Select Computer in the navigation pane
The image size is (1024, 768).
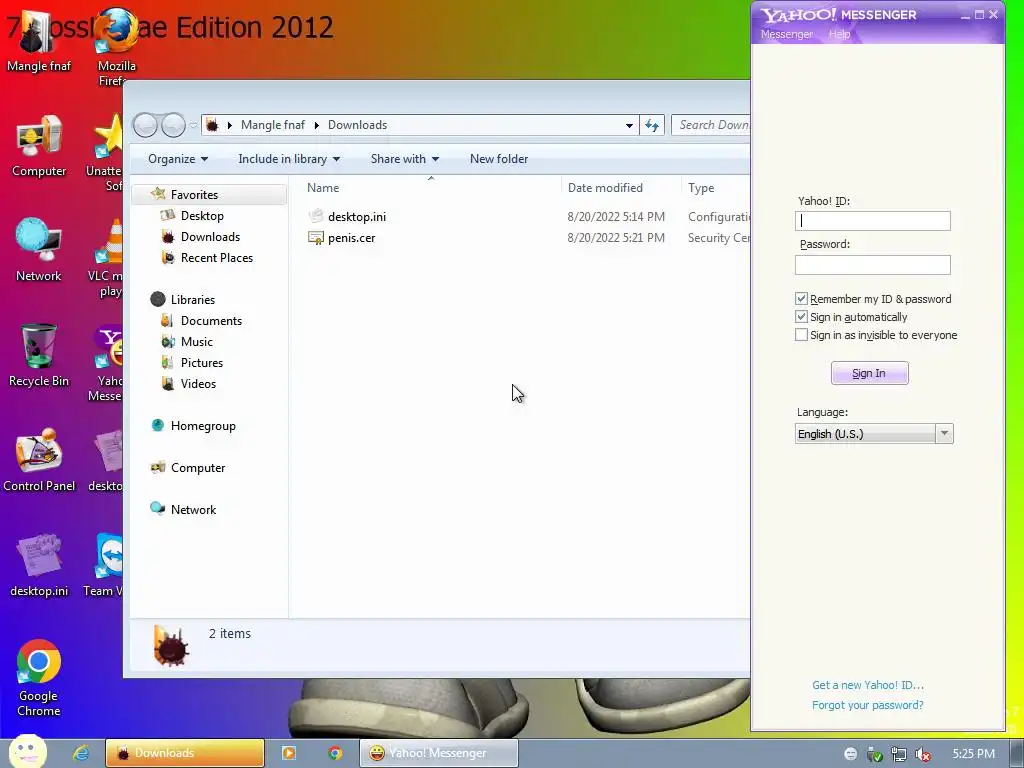pos(198,468)
